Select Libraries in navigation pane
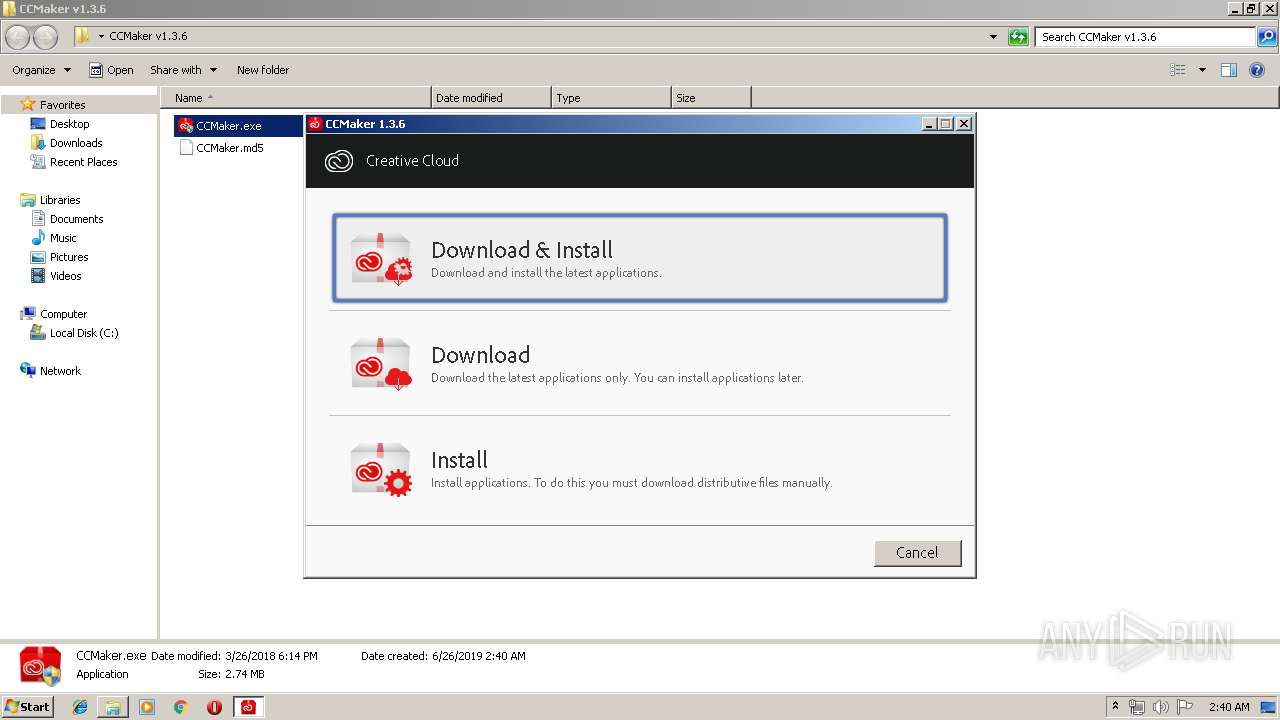1280x720 pixels. 60,200
